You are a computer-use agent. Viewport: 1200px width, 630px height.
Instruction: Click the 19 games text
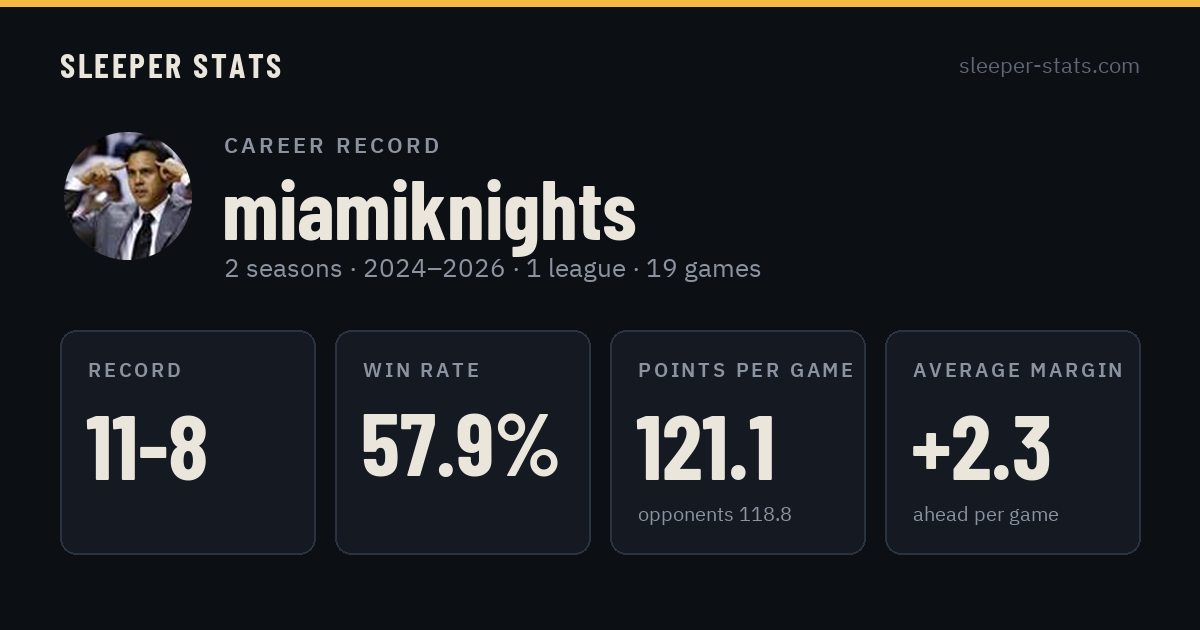[x=703, y=269]
